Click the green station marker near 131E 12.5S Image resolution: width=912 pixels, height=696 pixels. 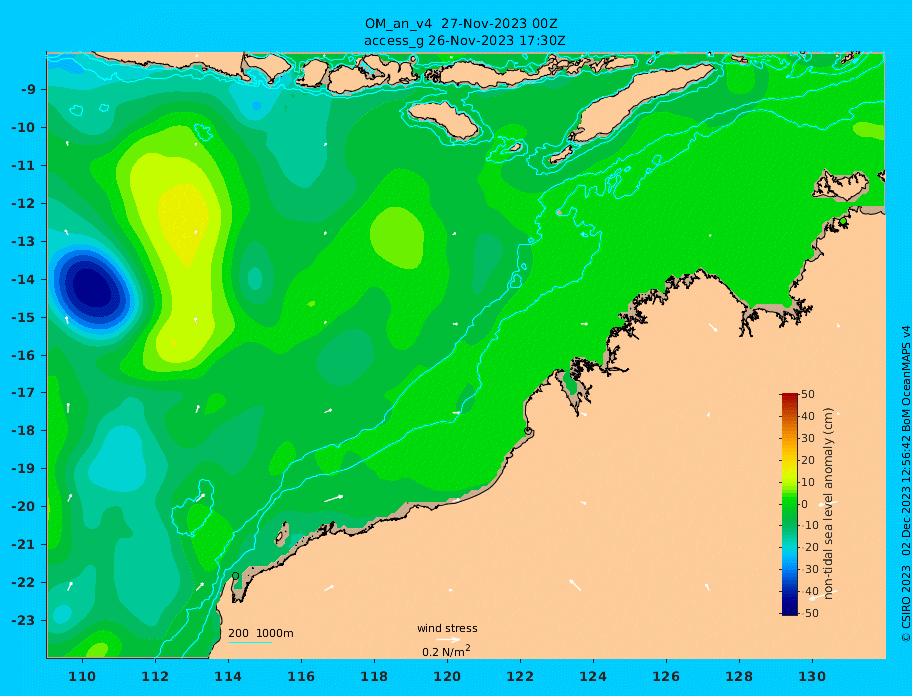click(x=843, y=222)
